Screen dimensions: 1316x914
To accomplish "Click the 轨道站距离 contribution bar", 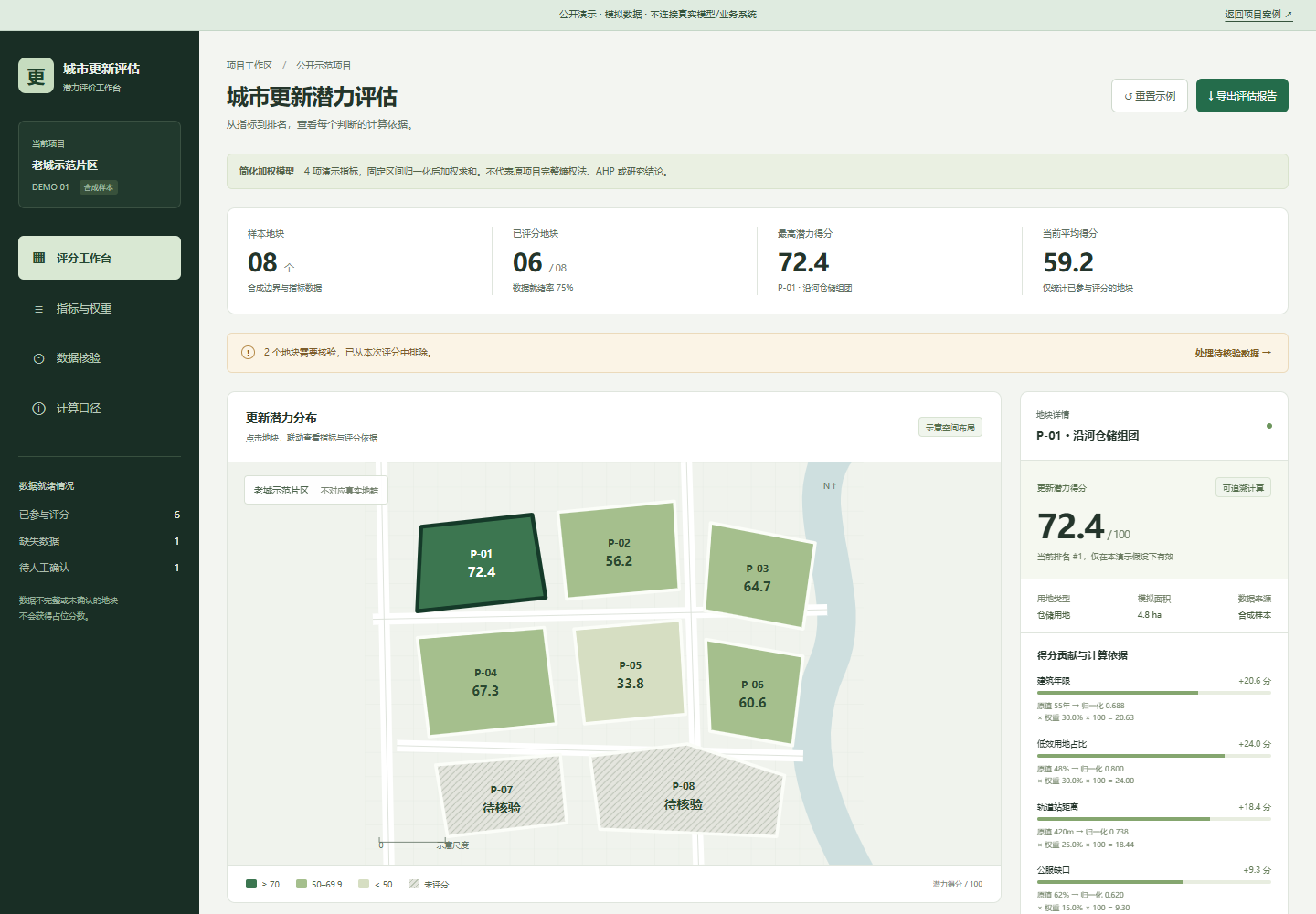I will click(x=1153, y=819).
